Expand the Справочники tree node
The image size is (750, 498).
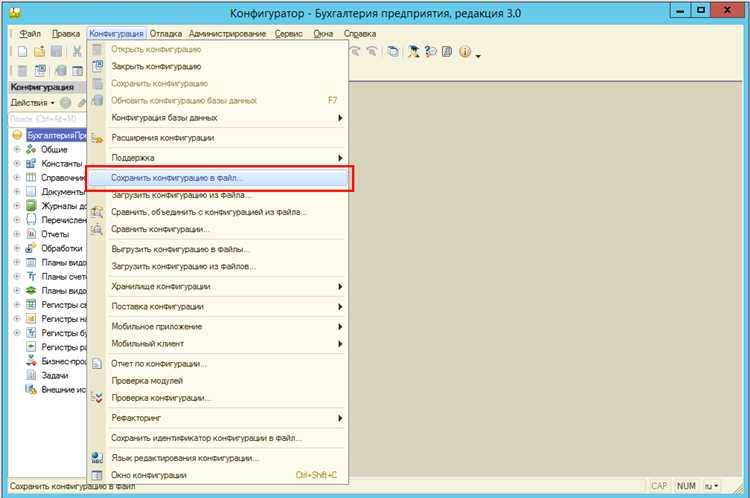[x=17, y=177]
